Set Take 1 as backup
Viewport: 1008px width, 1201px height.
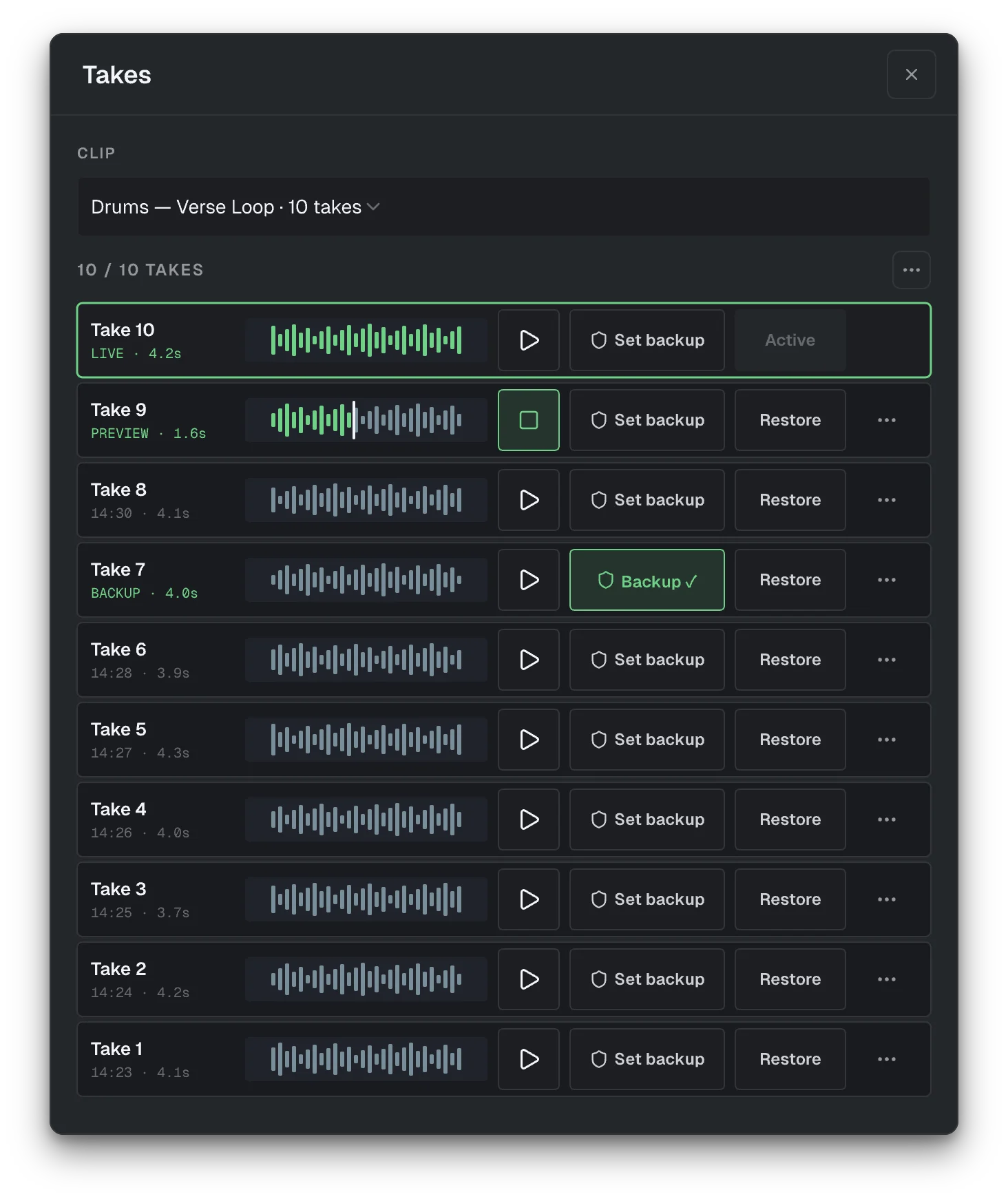tap(647, 1059)
